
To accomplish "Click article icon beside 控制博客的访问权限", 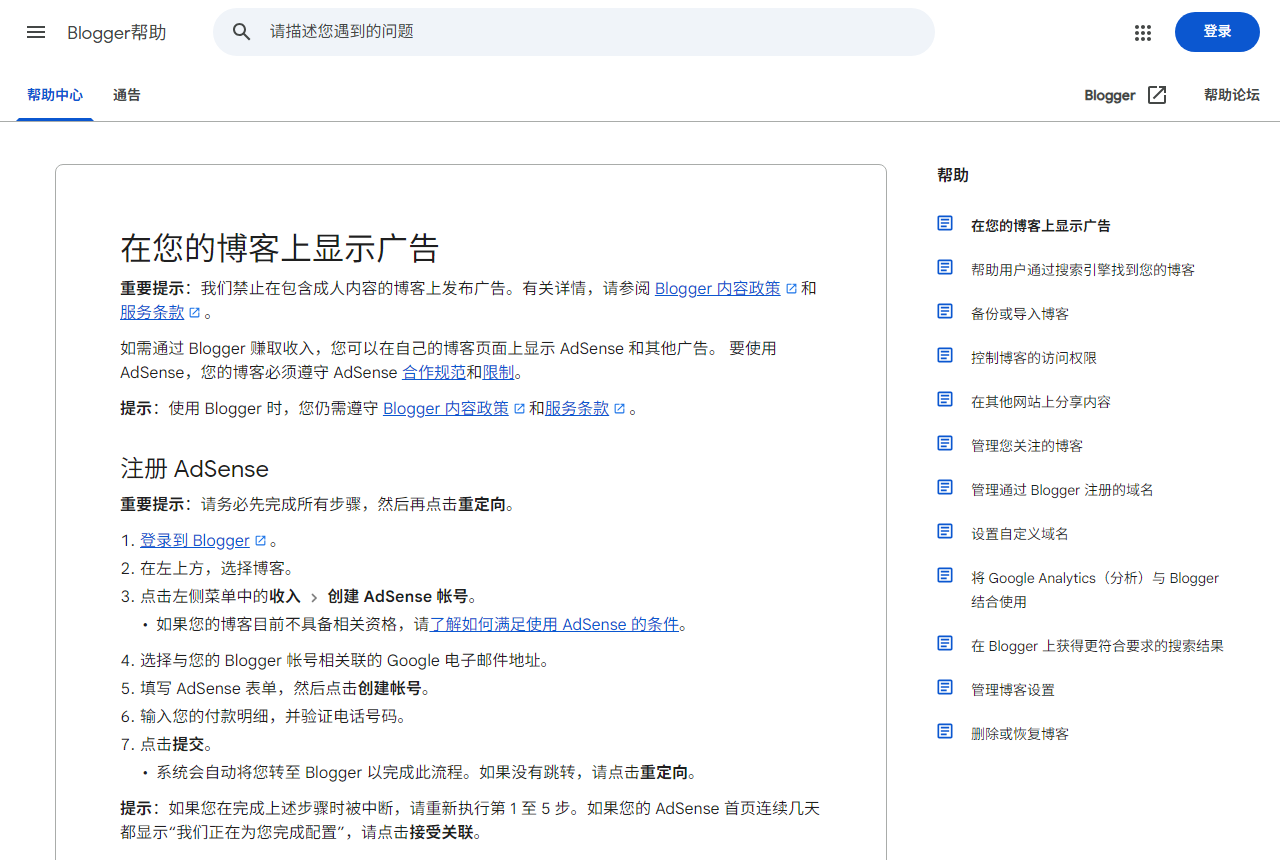I will pos(945,355).
